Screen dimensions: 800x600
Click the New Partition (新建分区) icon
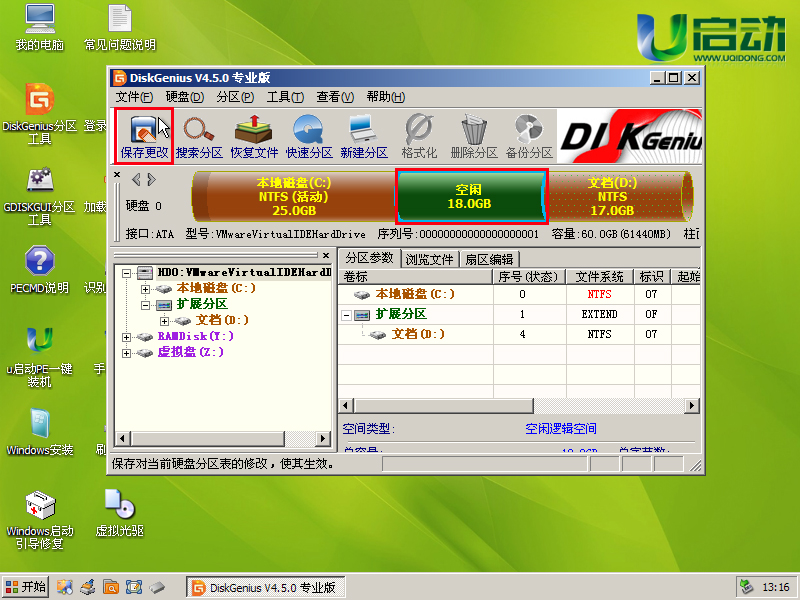363,136
